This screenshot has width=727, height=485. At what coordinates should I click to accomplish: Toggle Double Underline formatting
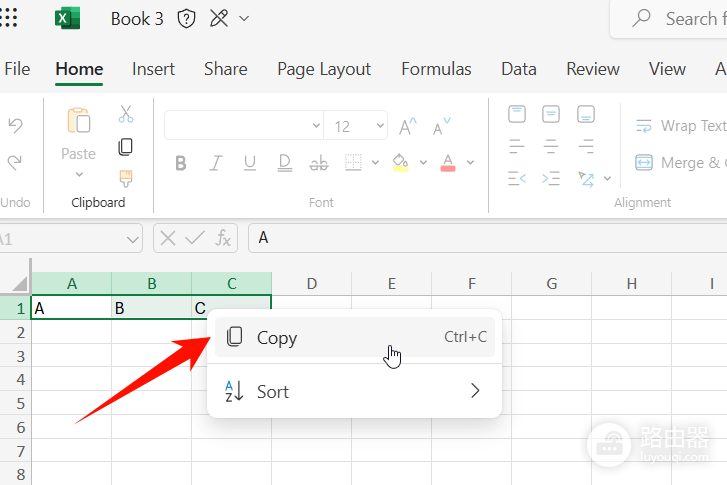285,163
